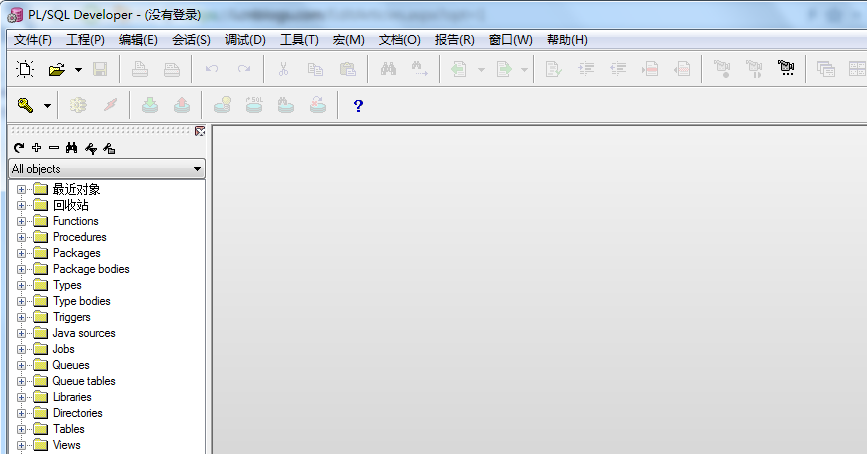Viewport: 867px width, 454px height.
Task: Select the Triggers tree item
Action: [x=72, y=317]
